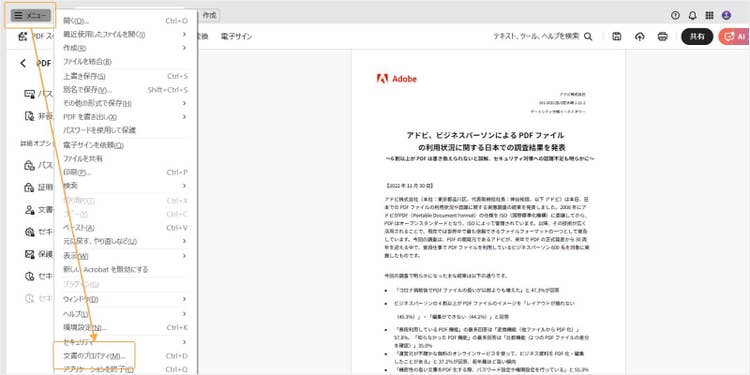This screenshot has height=375, width=750.
Task: Select ペースト in the menu
Action: [125, 228]
